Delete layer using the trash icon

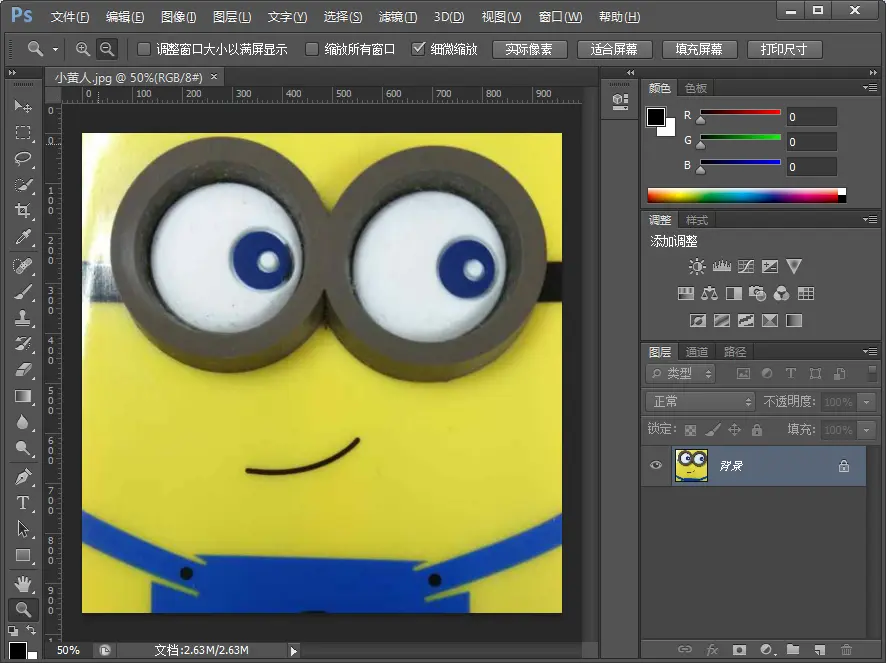(x=846, y=650)
